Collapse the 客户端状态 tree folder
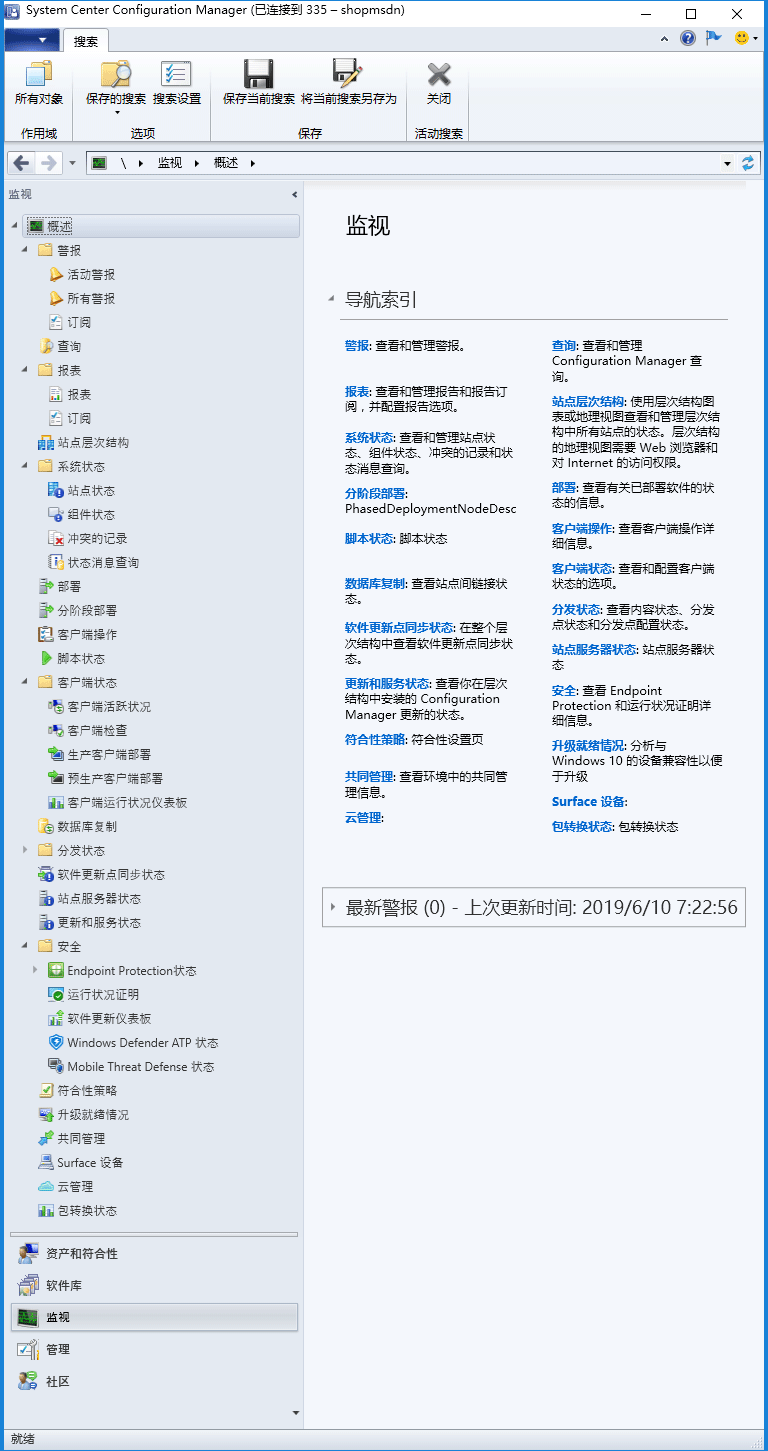 26,683
